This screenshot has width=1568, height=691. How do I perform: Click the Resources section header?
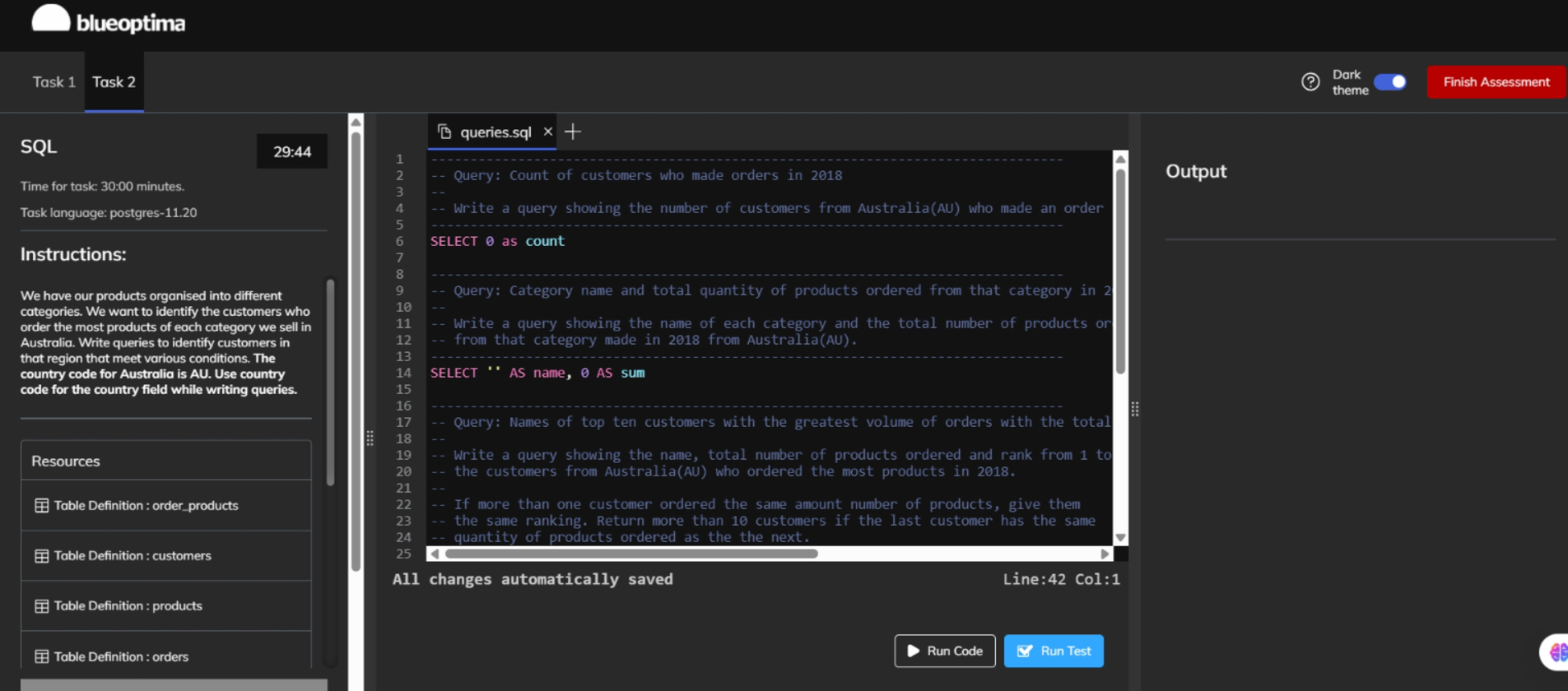(166, 461)
